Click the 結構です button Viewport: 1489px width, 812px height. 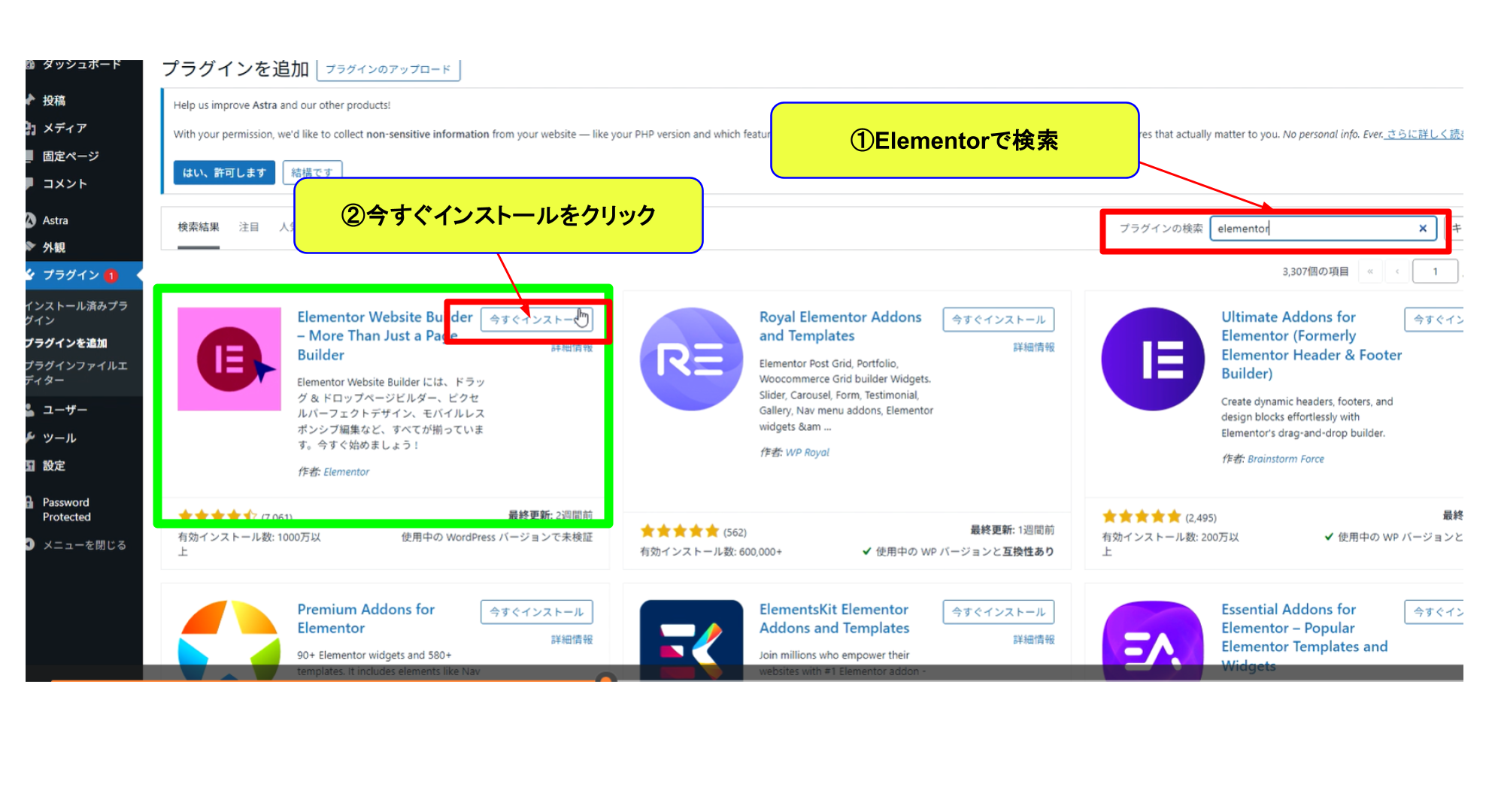312,172
